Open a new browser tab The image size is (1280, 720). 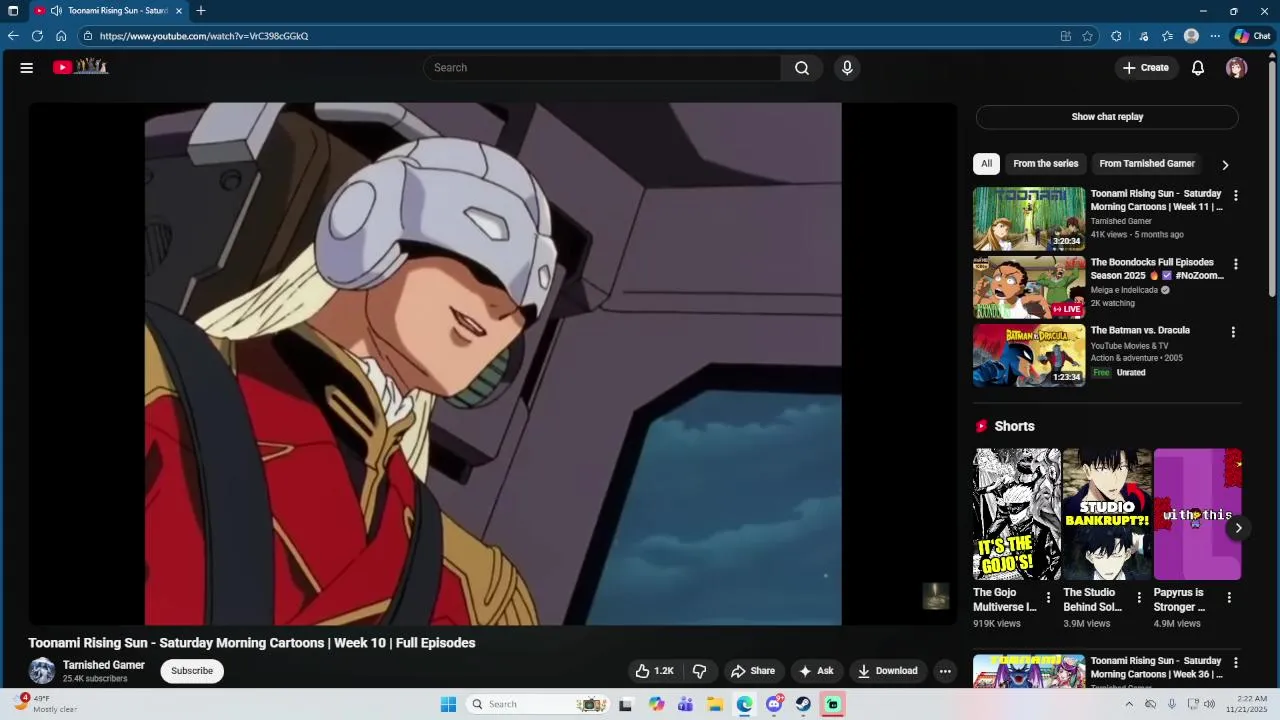201,11
